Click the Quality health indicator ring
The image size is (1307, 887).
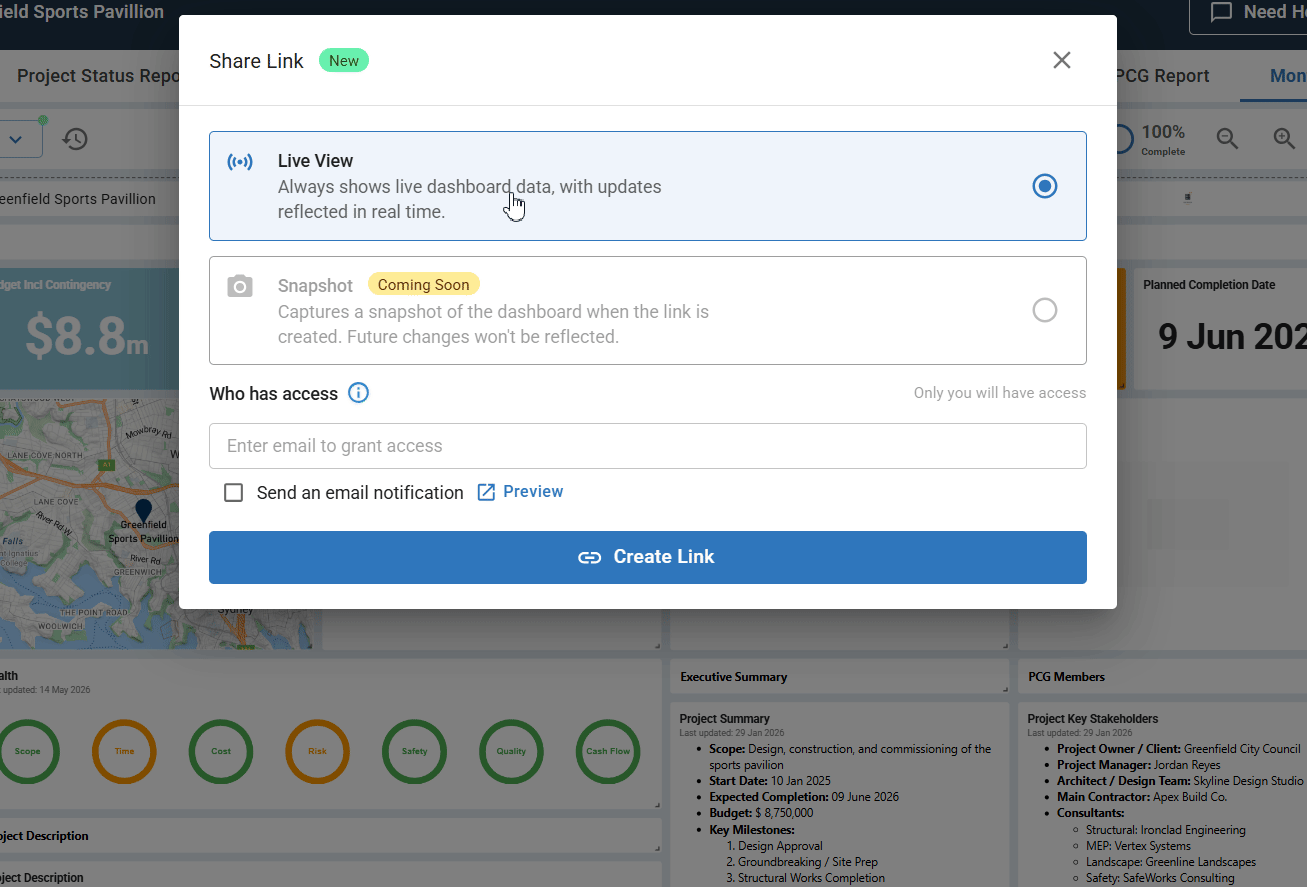tap(511, 751)
